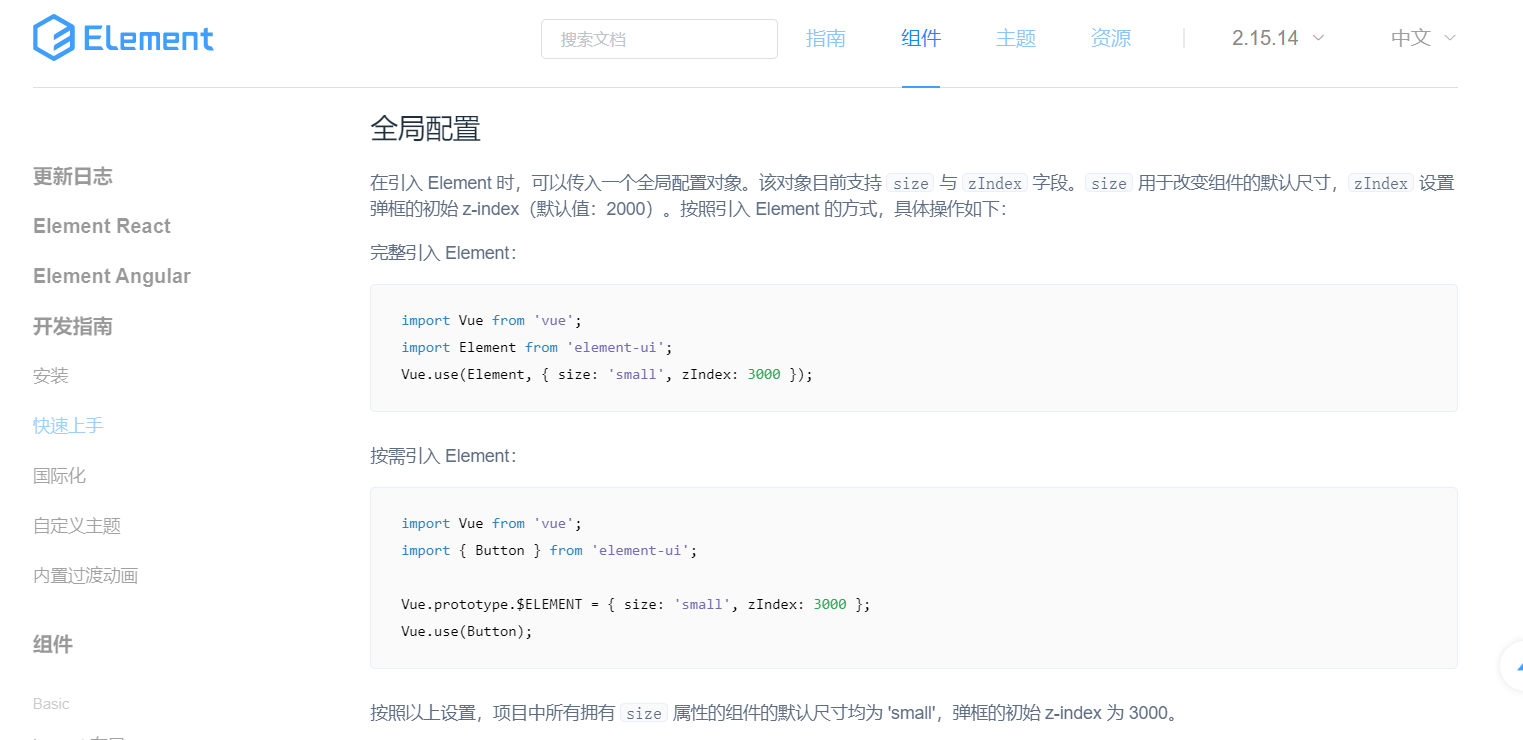
Task: Click the Vue.use(Button); code line
Action: pos(467,631)
